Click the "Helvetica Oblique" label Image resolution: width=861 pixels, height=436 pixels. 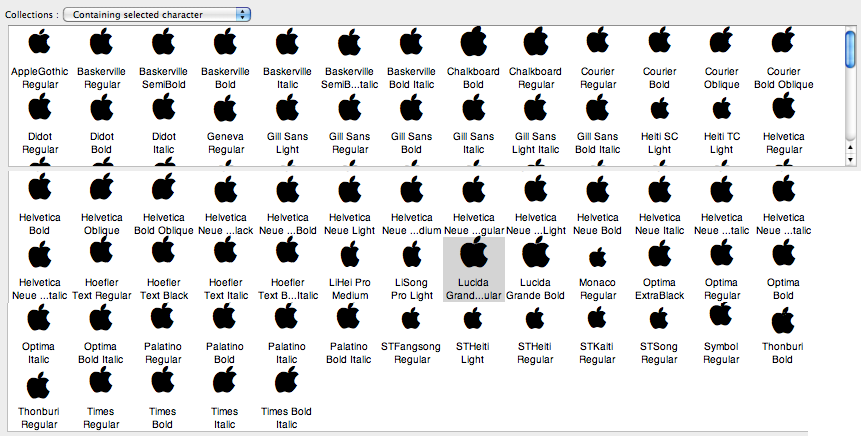(x=102, y=224)
